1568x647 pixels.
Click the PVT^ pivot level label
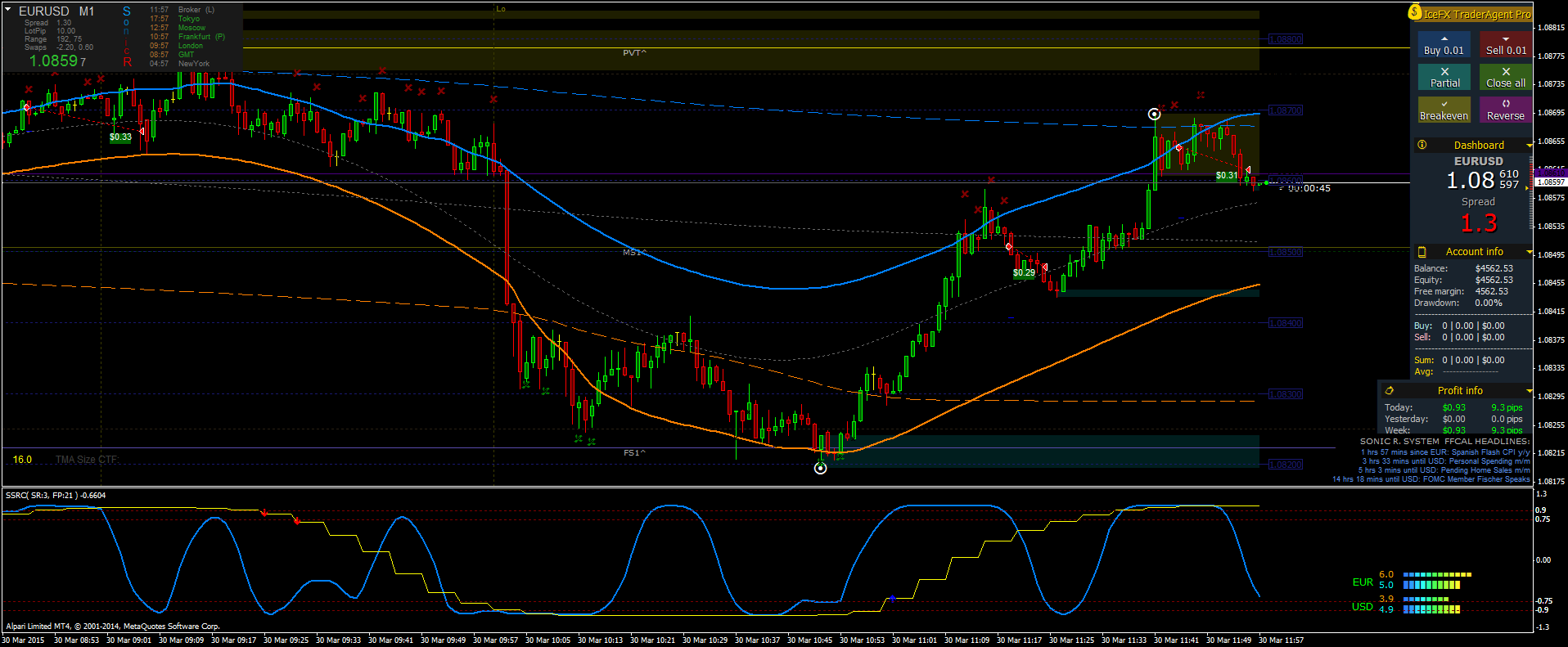pos(634,52)
